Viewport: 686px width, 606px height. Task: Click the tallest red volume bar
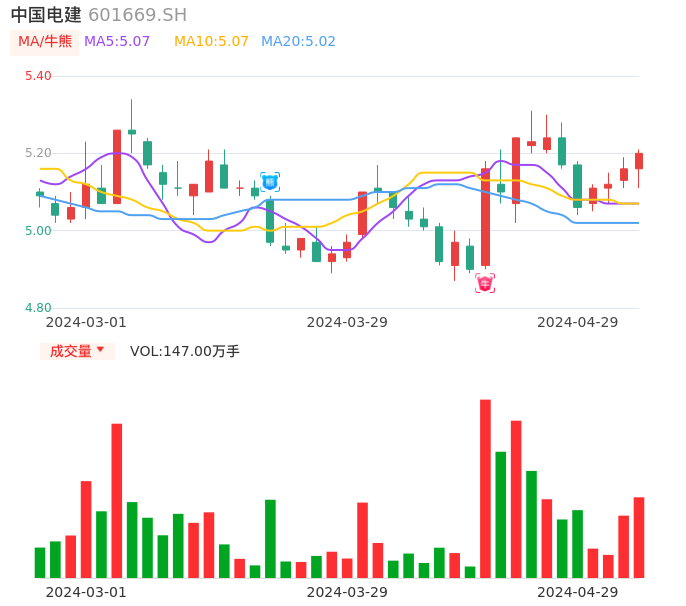tap(485, 489)
